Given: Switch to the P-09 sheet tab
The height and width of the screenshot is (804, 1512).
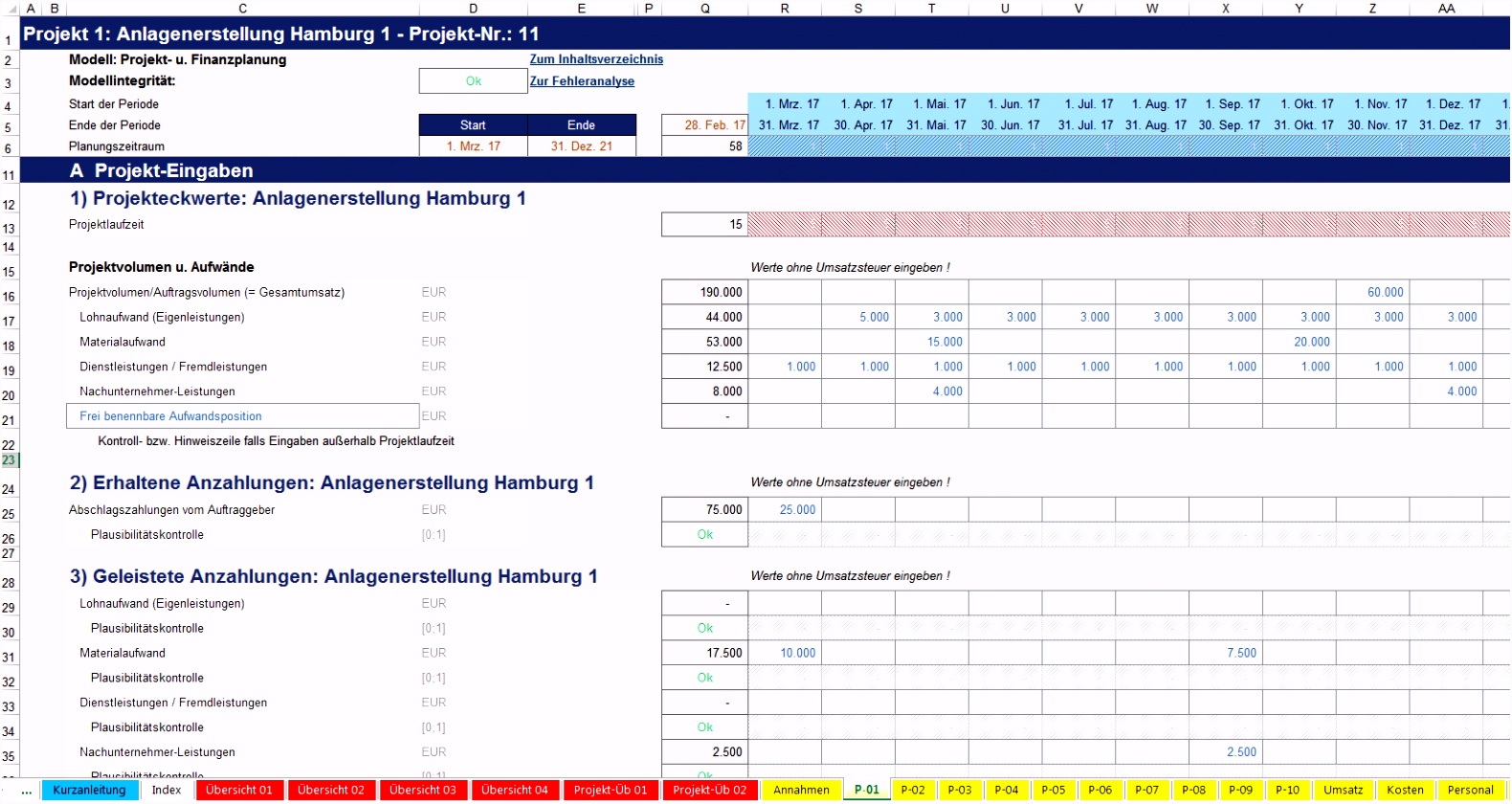Looking at the screenshot, I should click(x=1241, y=790).
